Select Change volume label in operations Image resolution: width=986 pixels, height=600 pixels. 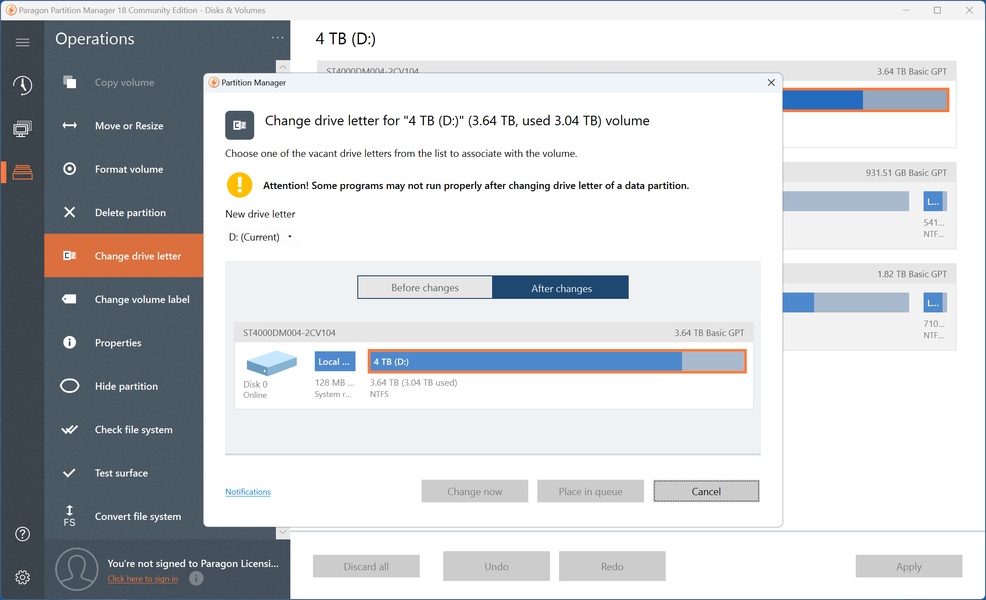pyautogui.click(x=141, y=299)
